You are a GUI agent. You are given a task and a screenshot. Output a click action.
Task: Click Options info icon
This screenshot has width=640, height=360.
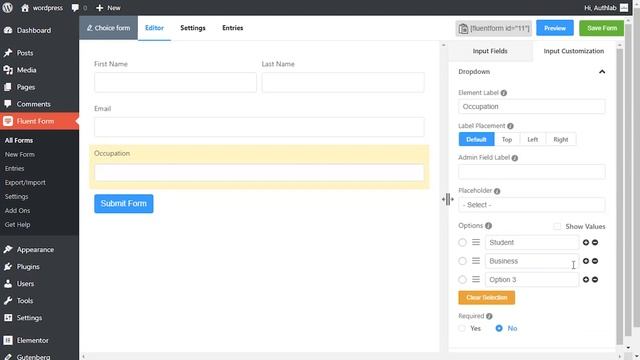tap(488, 226)
